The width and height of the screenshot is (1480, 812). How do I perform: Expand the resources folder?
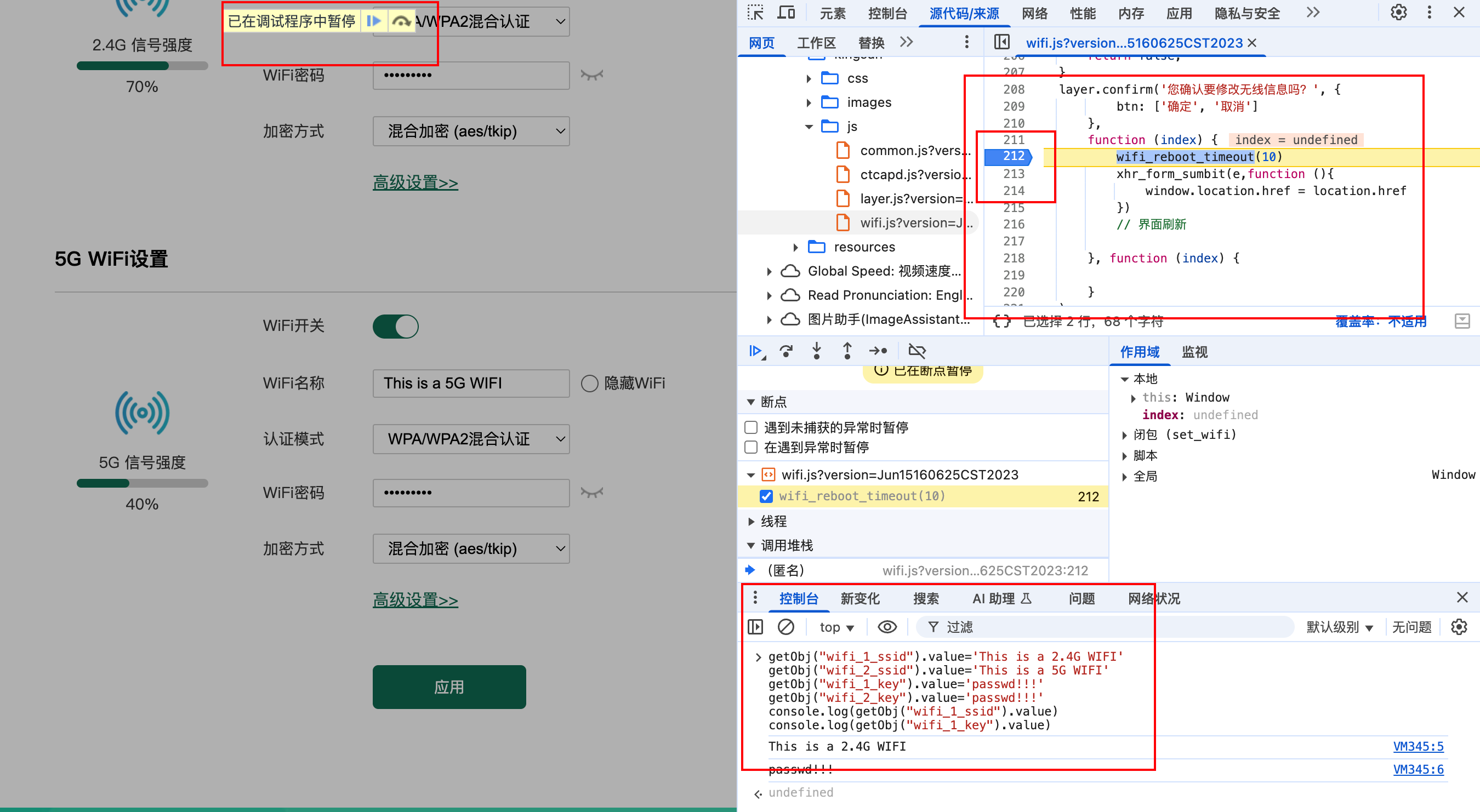click(x=795, y=247)
